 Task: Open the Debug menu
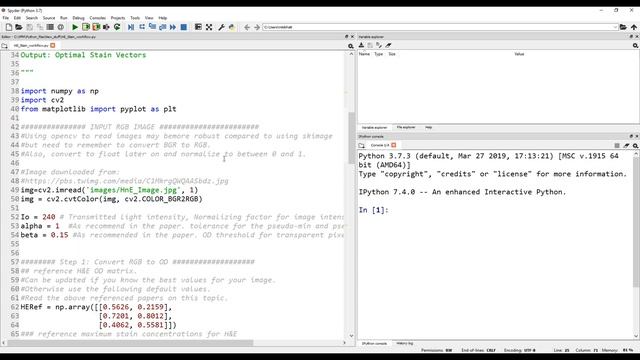pyautogui.click(x=78, y=18)
